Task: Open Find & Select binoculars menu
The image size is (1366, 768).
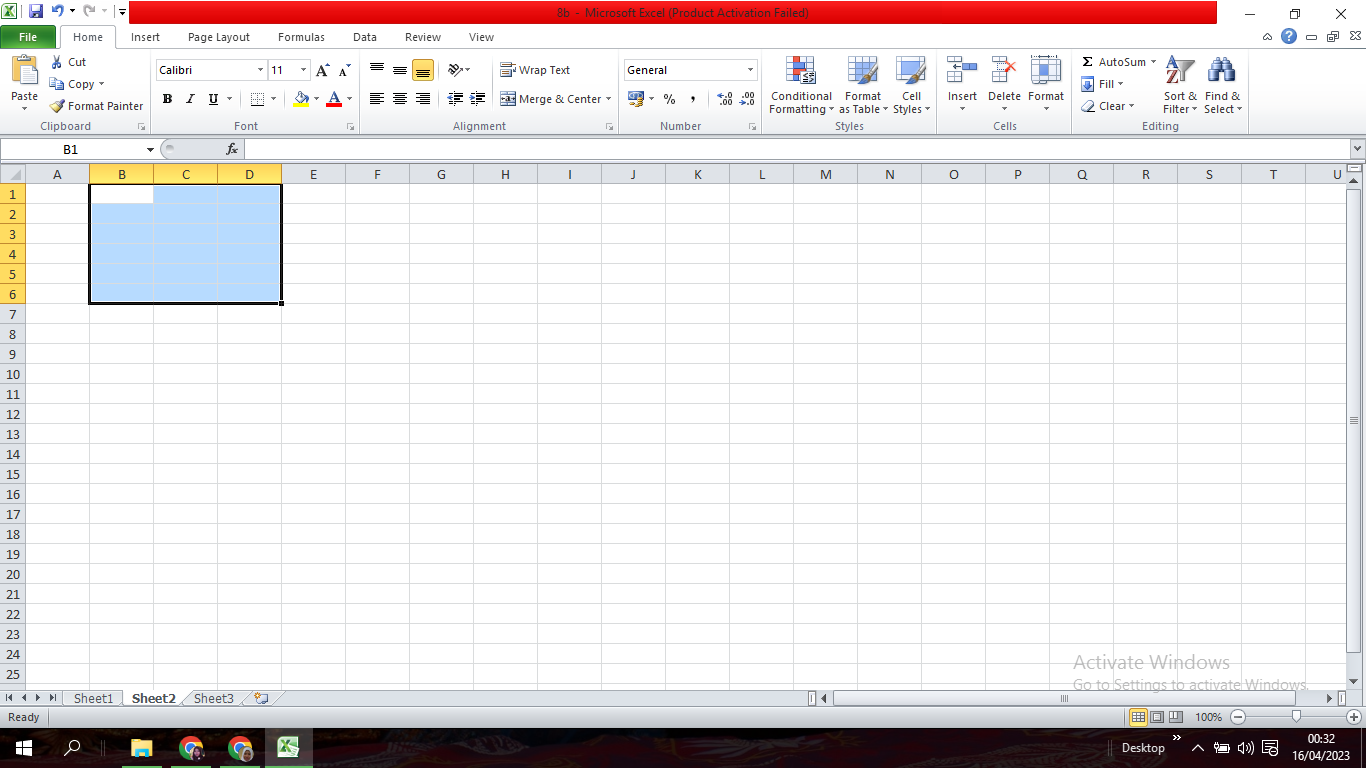Action: (1222, 86)
